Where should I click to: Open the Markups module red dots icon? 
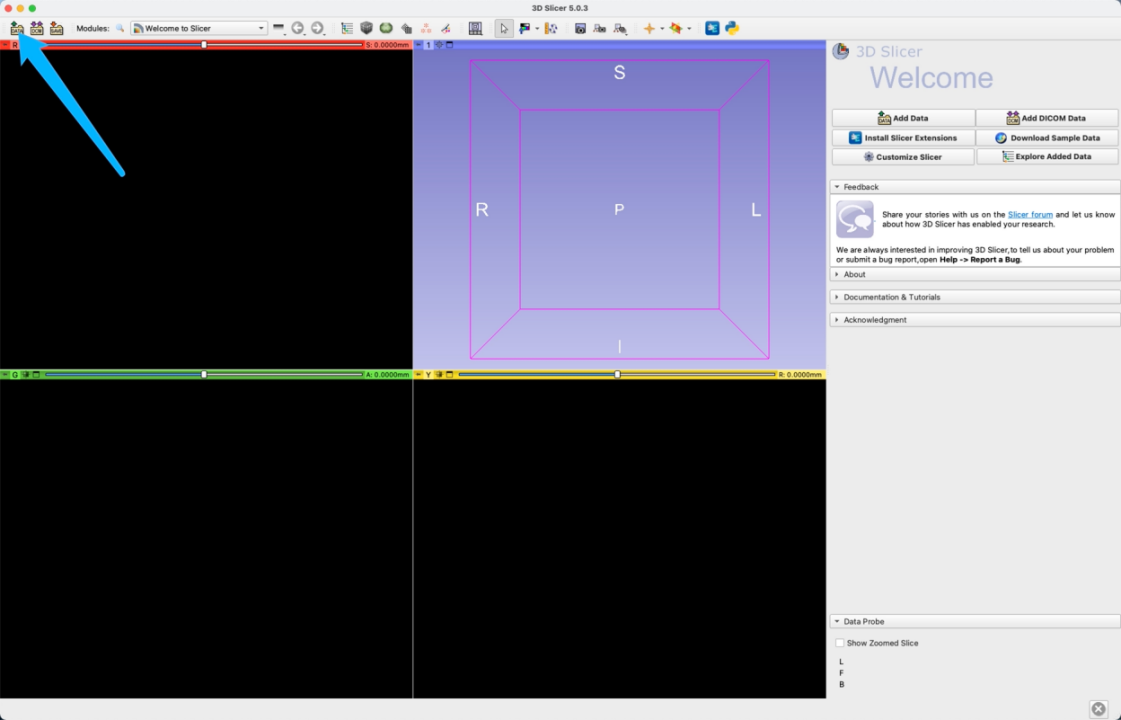pyautogui.click(x=426, y=29)
